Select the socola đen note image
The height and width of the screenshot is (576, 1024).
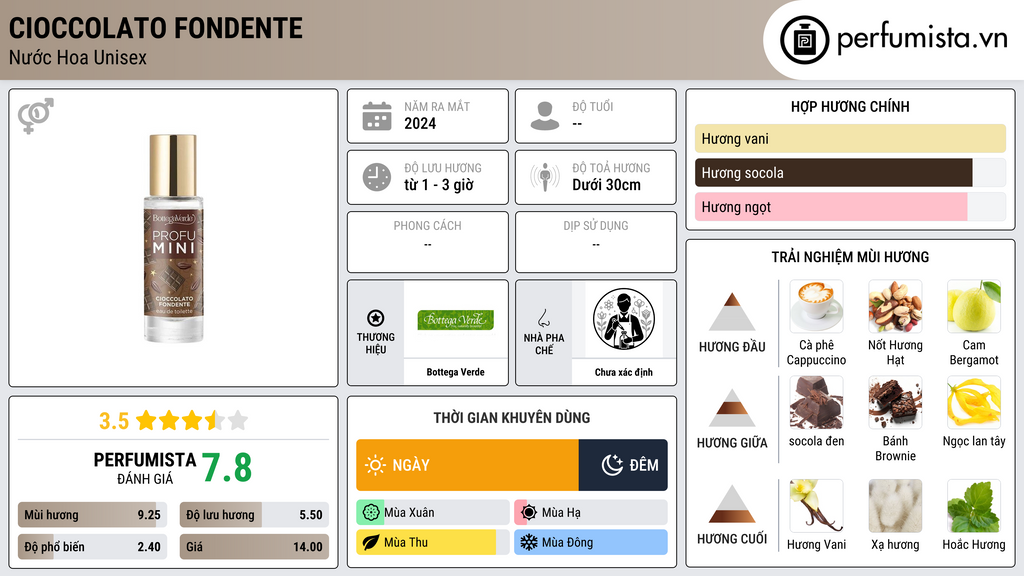pos(816,402)
